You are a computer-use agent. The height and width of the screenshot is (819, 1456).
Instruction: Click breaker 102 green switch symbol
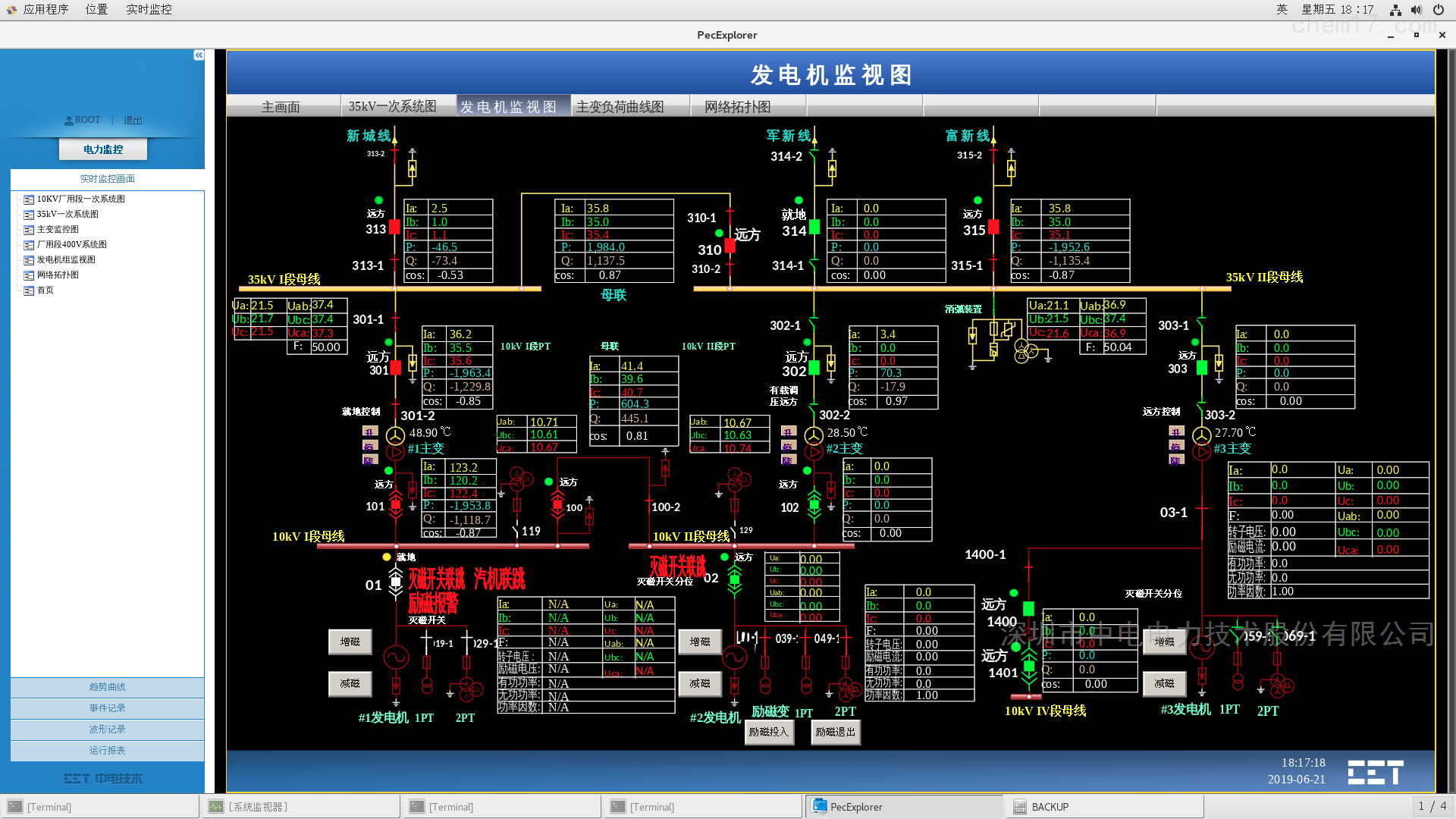pyautogui.click(x=814, y=504)
